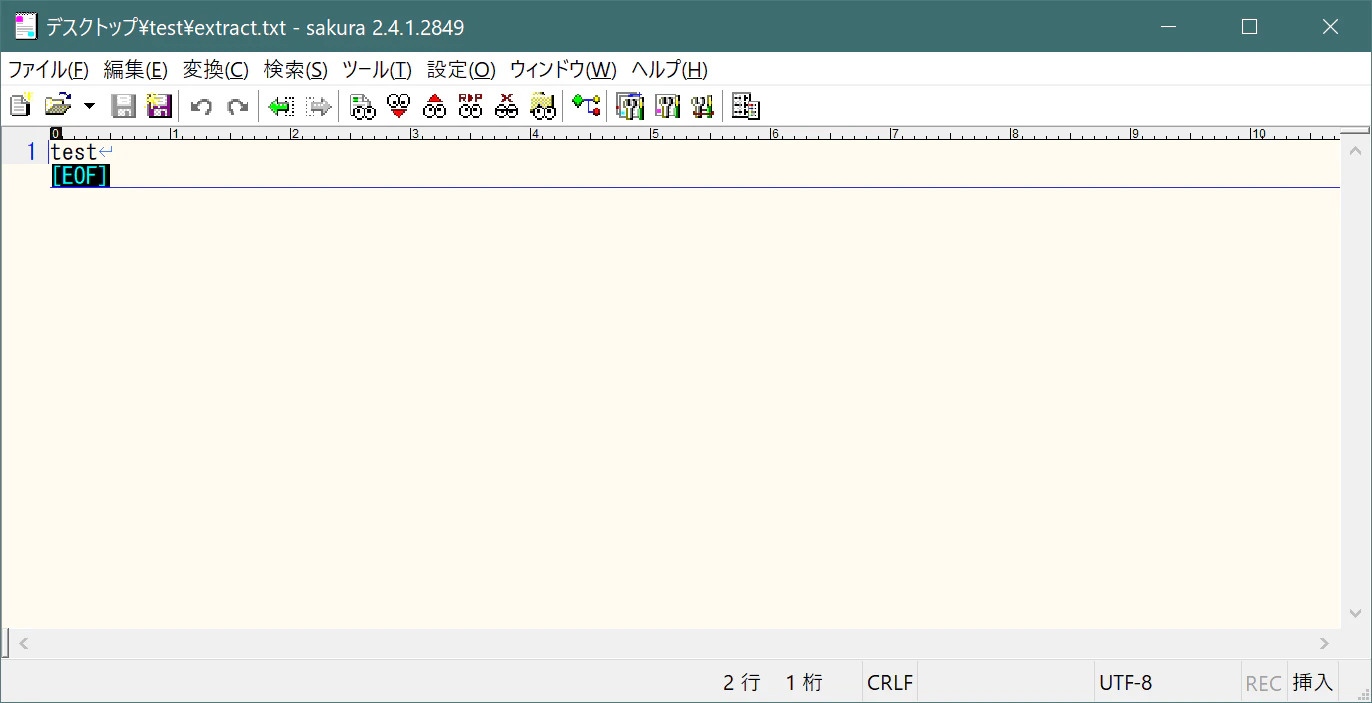1372x703 pixels.
Task: Click the horizontal scrollbar right arrow
Action: click(x=1324, y=644)
